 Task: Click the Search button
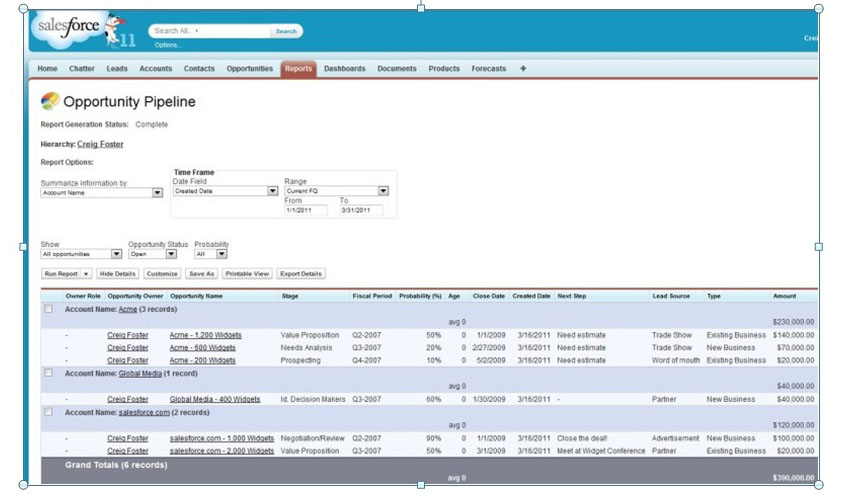tap(286, 31)
